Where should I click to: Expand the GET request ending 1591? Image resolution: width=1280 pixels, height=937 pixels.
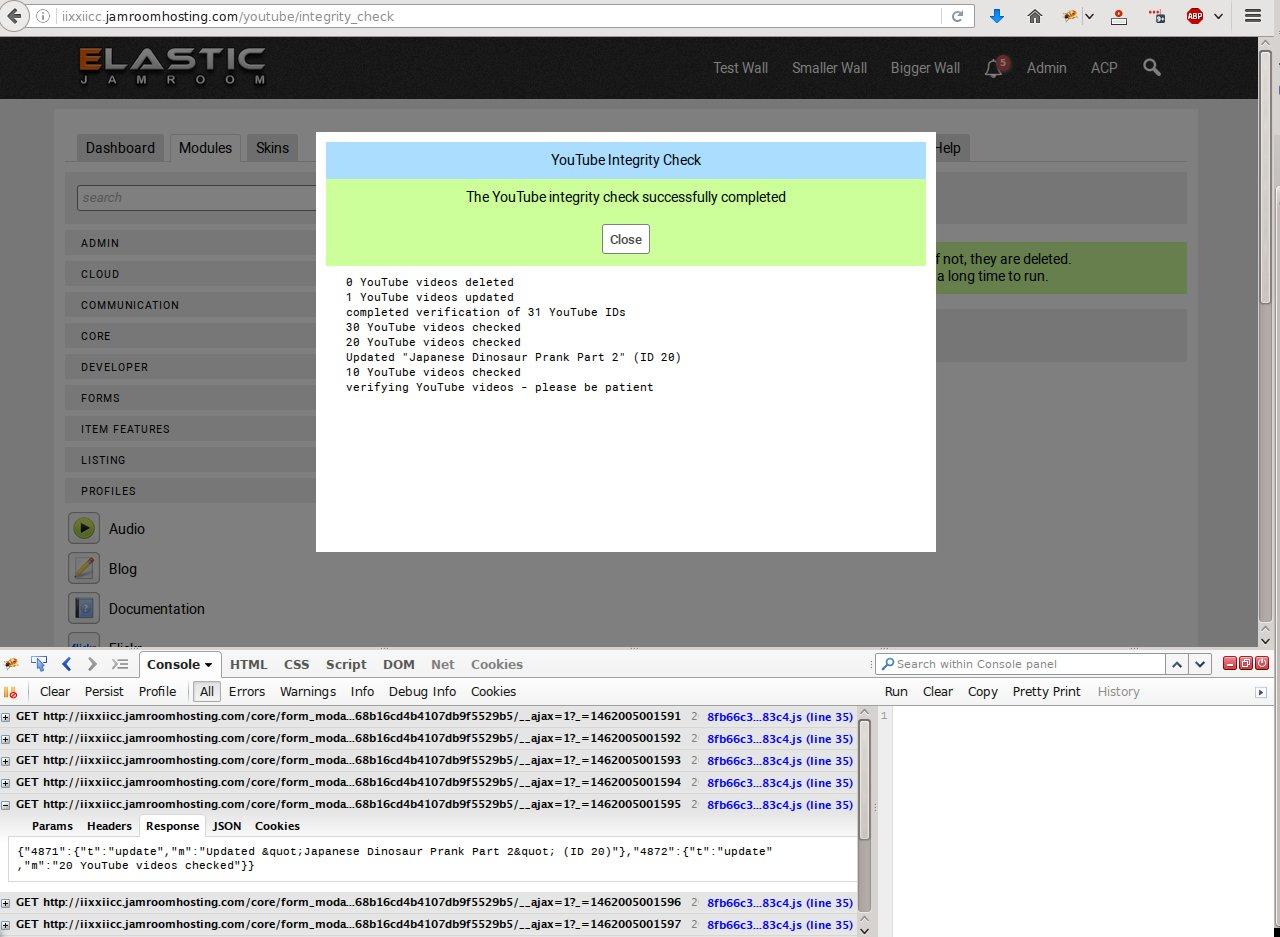point(6,717)
